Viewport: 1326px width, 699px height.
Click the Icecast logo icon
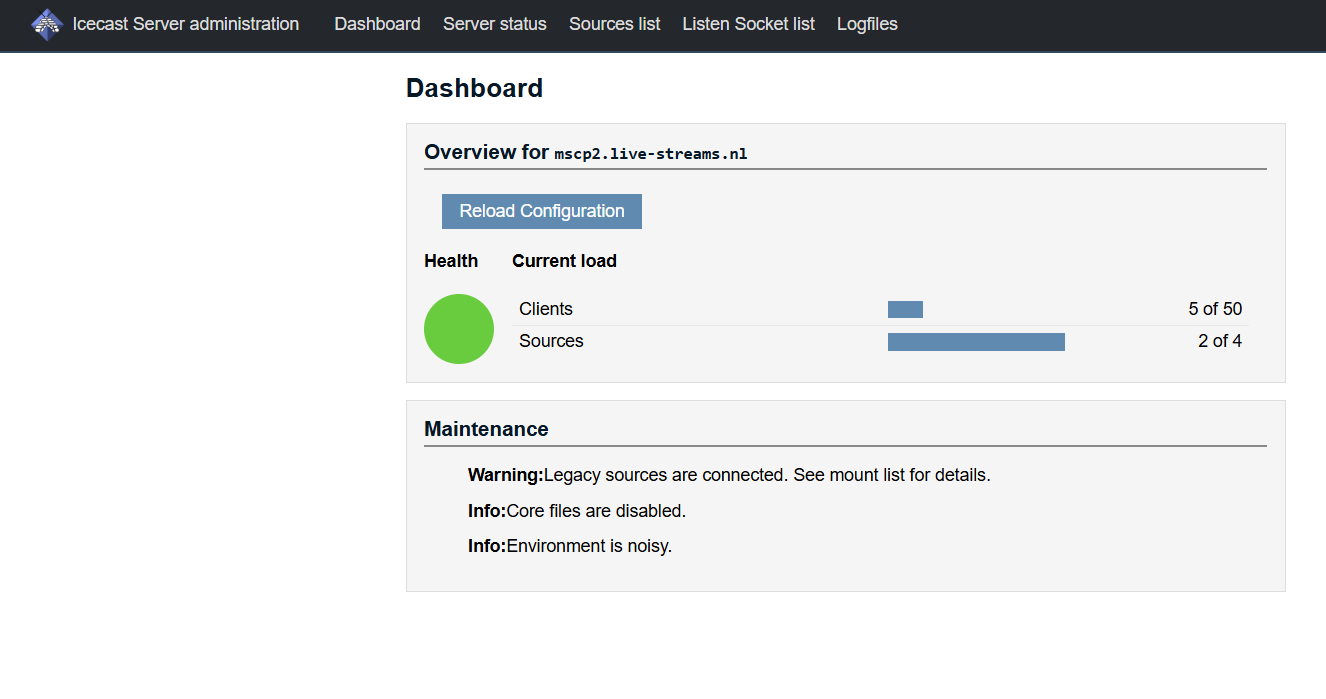(x=46, y=23)
